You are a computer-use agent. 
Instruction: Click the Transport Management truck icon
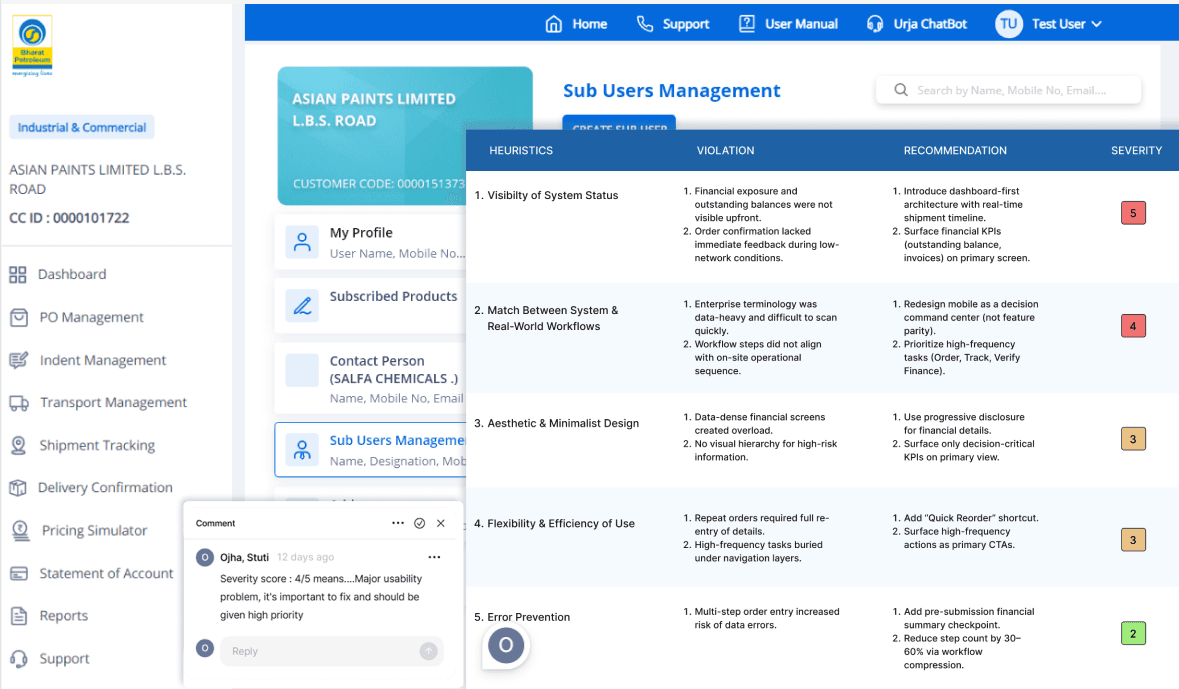point(19,403)
